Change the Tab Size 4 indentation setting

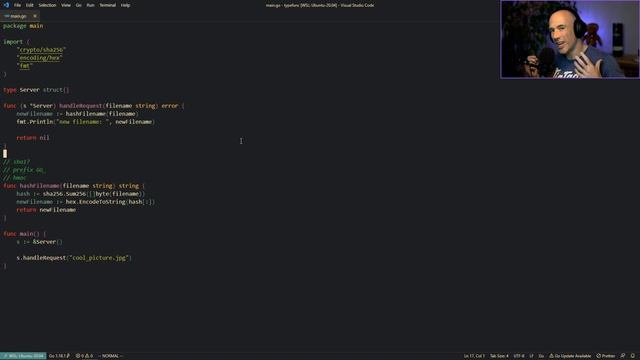tap(499, 356)
